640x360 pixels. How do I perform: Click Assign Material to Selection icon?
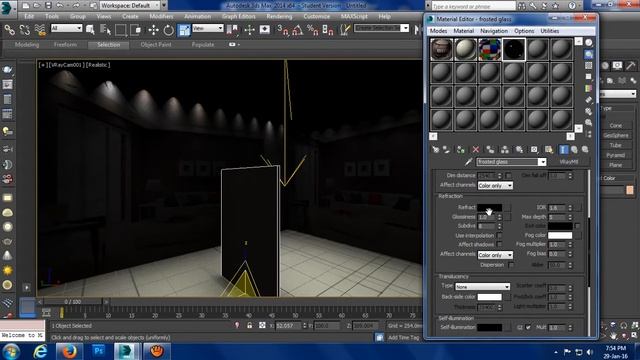461,150
